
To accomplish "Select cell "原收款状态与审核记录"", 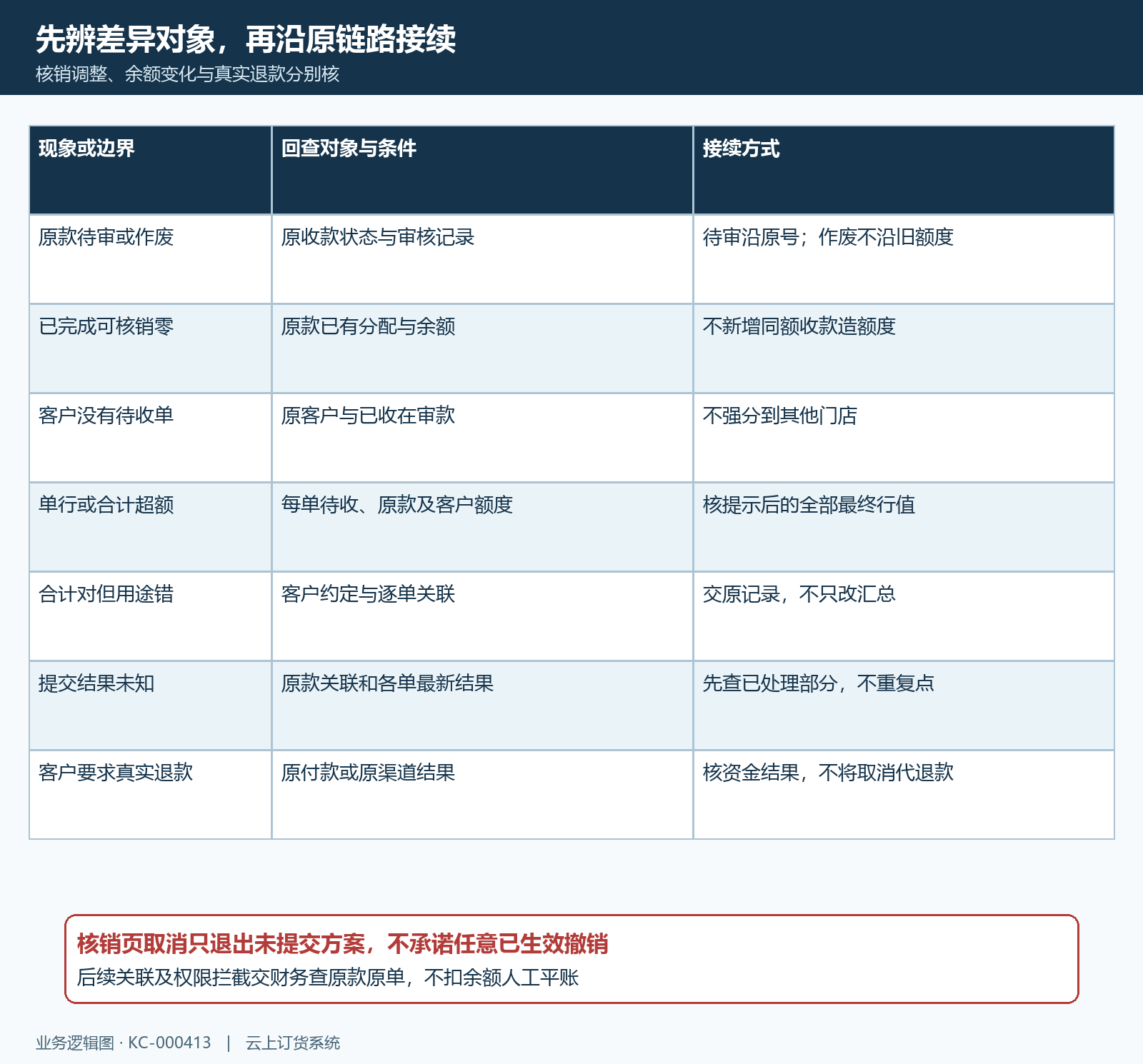I will 482,259.
